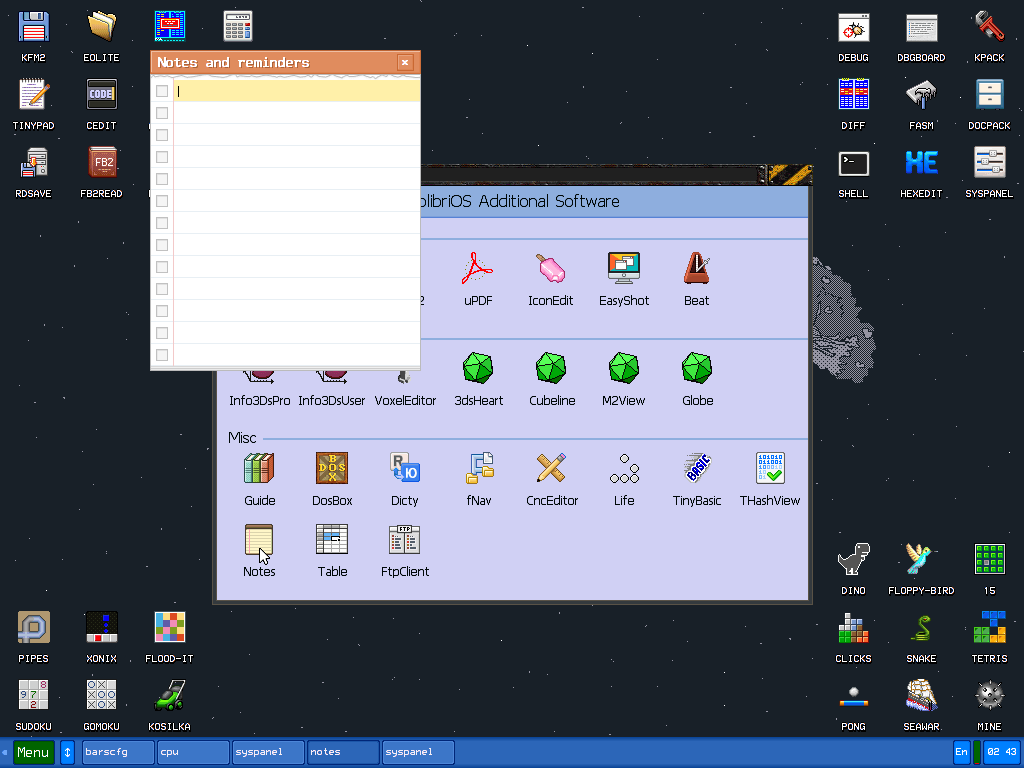Viewport: 1024px width, 768px height.
Task: Start the MINE minesweeper game
Action: tap(989, 696)
